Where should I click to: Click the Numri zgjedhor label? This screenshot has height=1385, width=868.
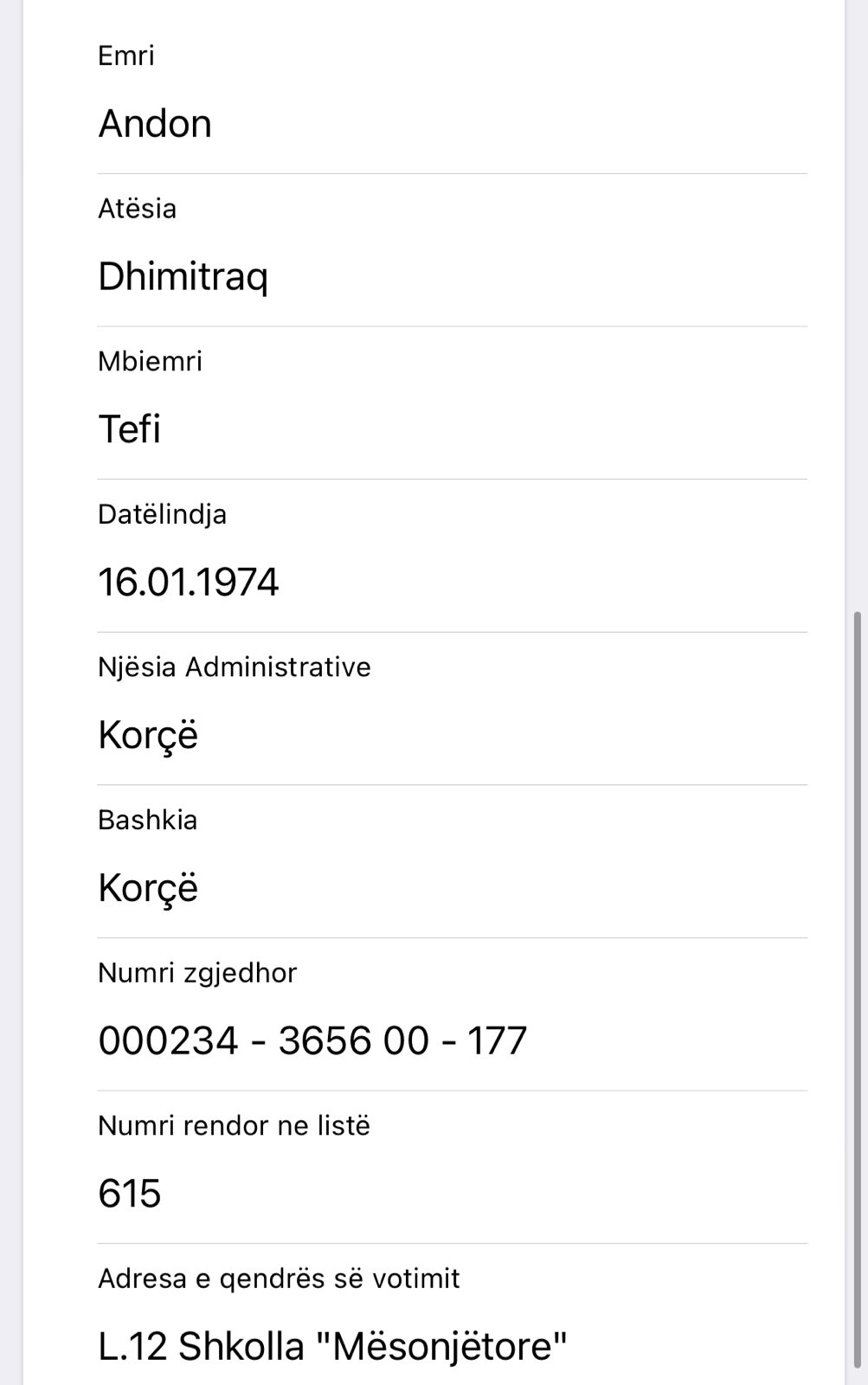[x=197, y=973]
